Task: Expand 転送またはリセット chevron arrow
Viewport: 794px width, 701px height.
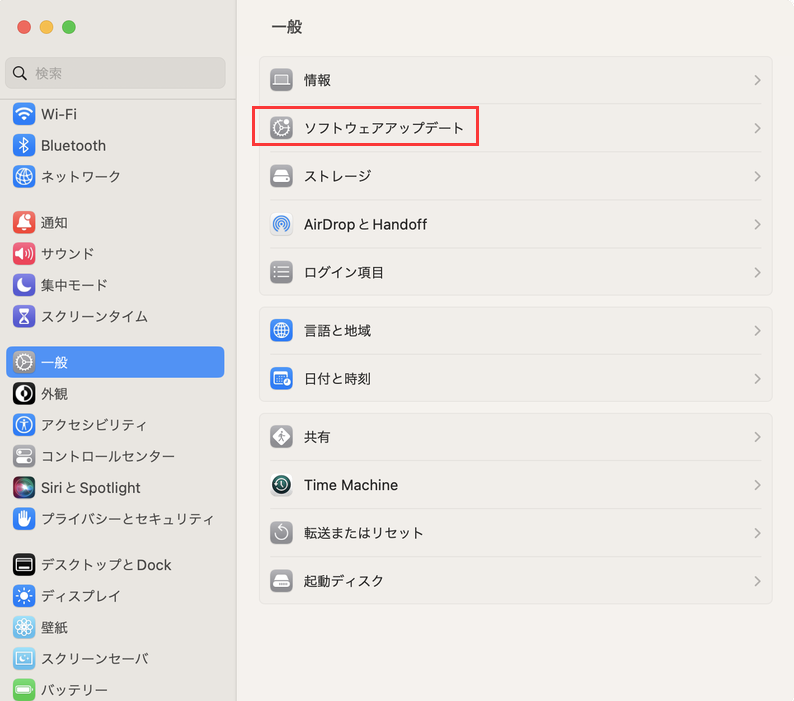Action: [757, 533]
